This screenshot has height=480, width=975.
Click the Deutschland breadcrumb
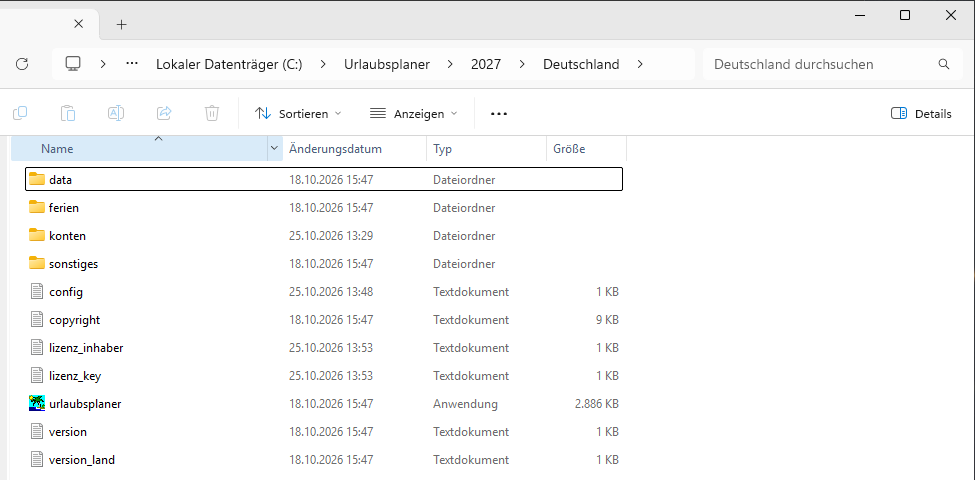581,64
